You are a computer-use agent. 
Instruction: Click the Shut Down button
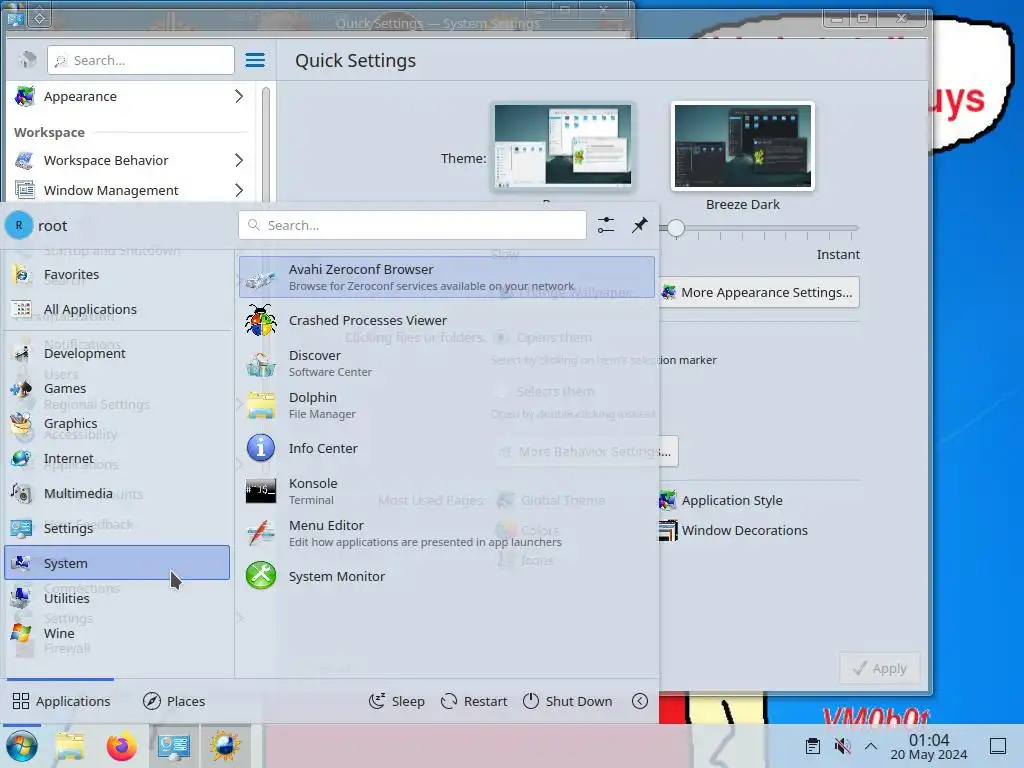click(568, 701)
